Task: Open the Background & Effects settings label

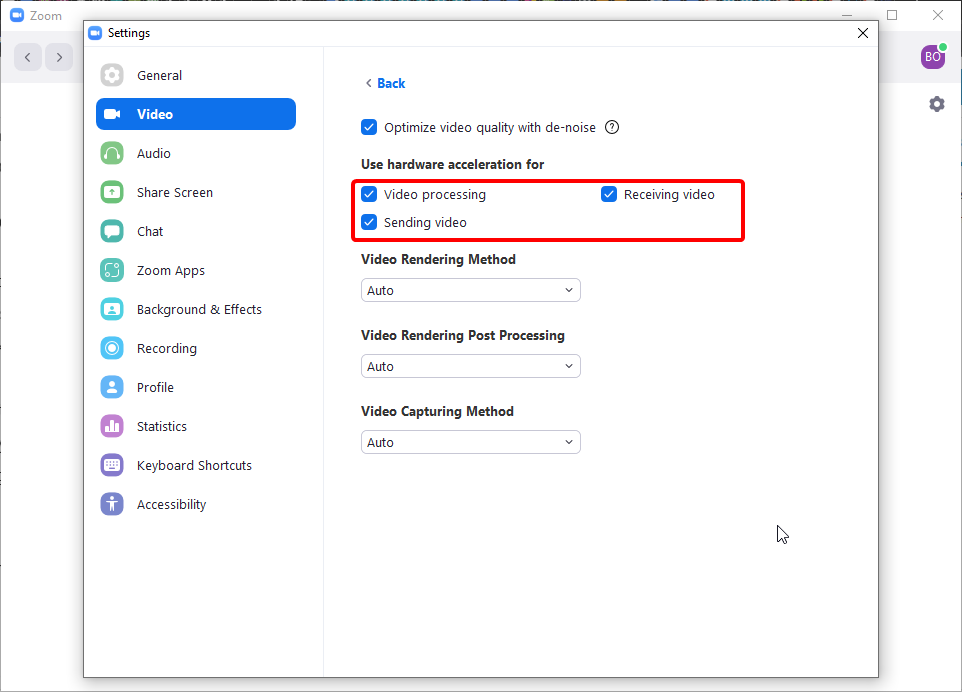Action: click(x=199, y=310)
